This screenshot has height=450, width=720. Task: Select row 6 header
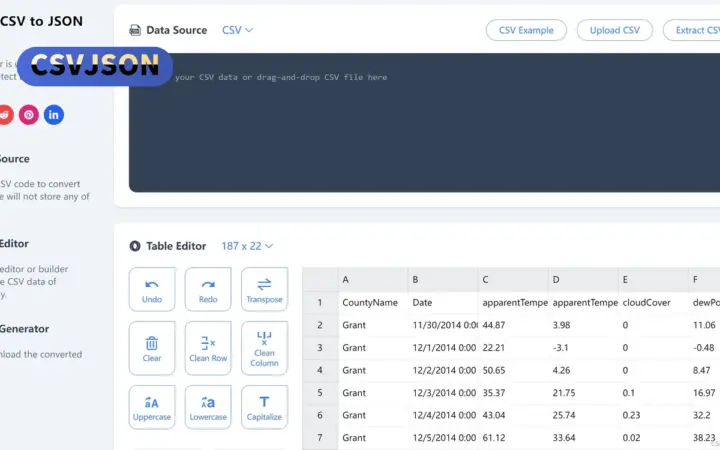point(320,415)
